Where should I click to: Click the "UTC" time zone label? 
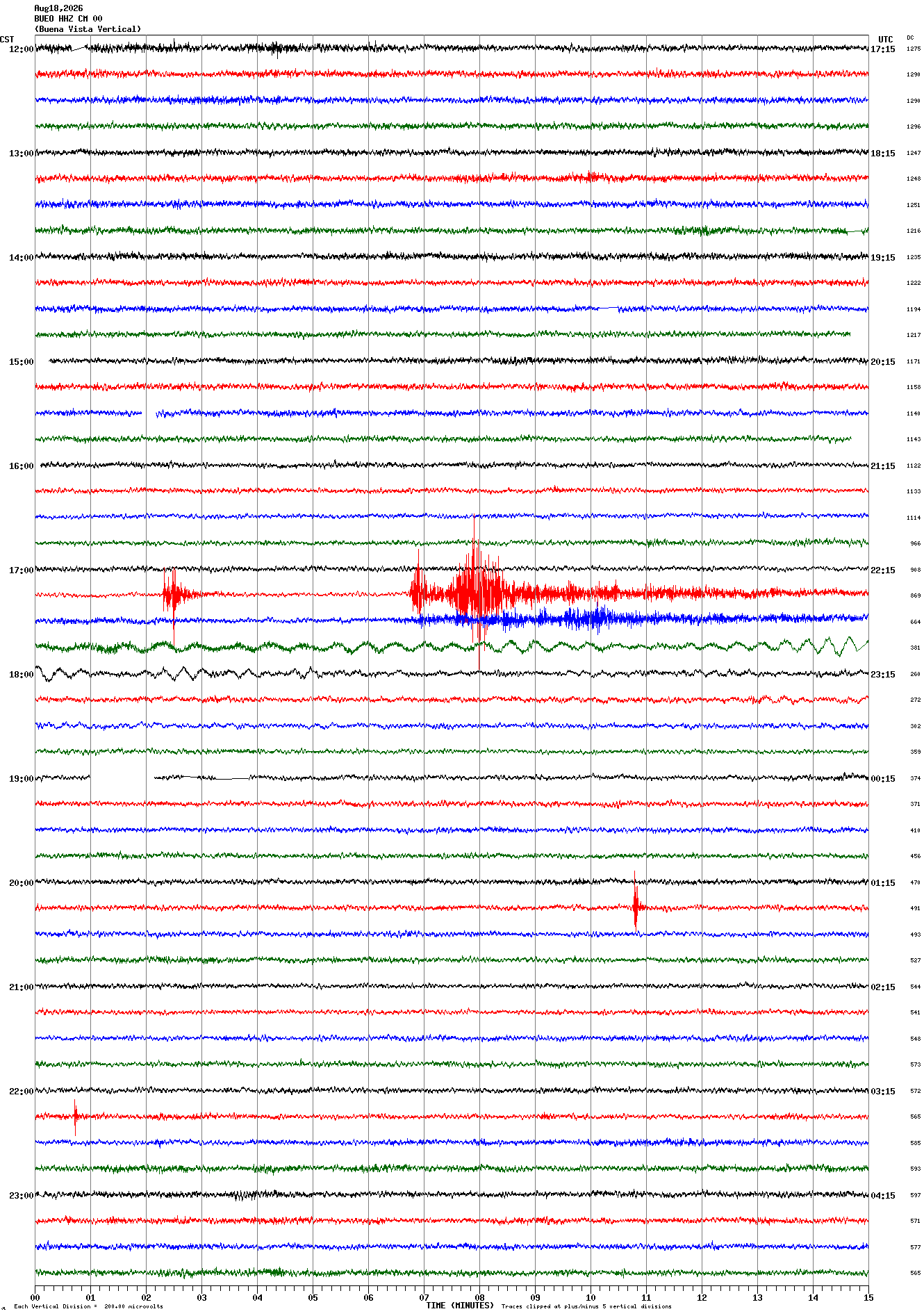[886, 40]
